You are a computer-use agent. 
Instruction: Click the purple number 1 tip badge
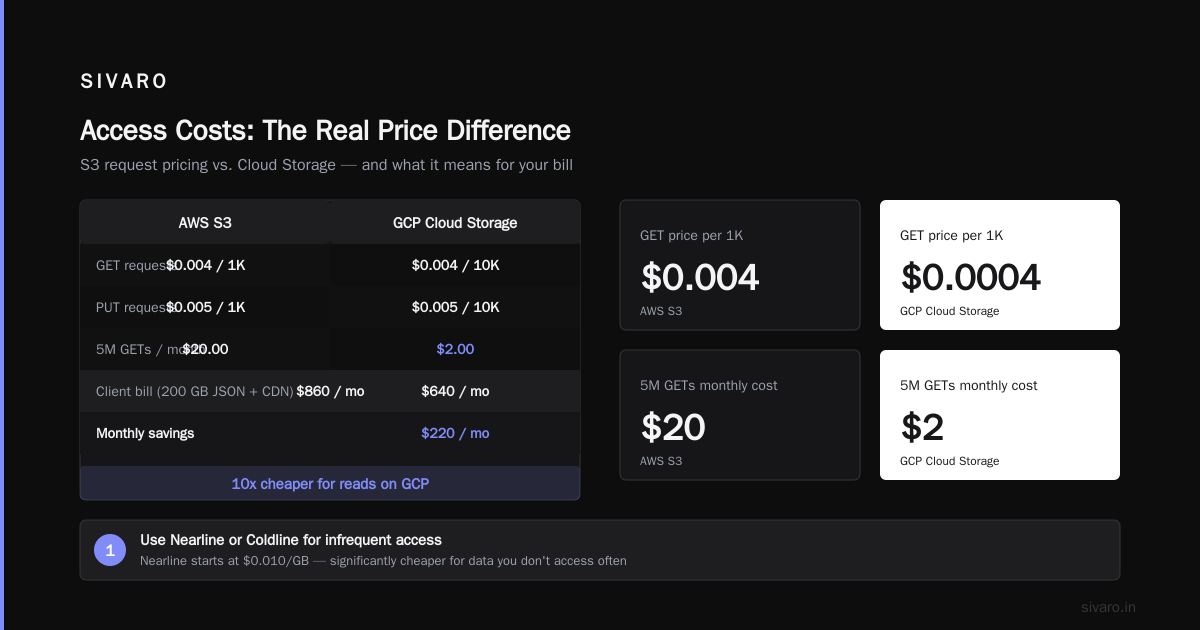(110, 550)
